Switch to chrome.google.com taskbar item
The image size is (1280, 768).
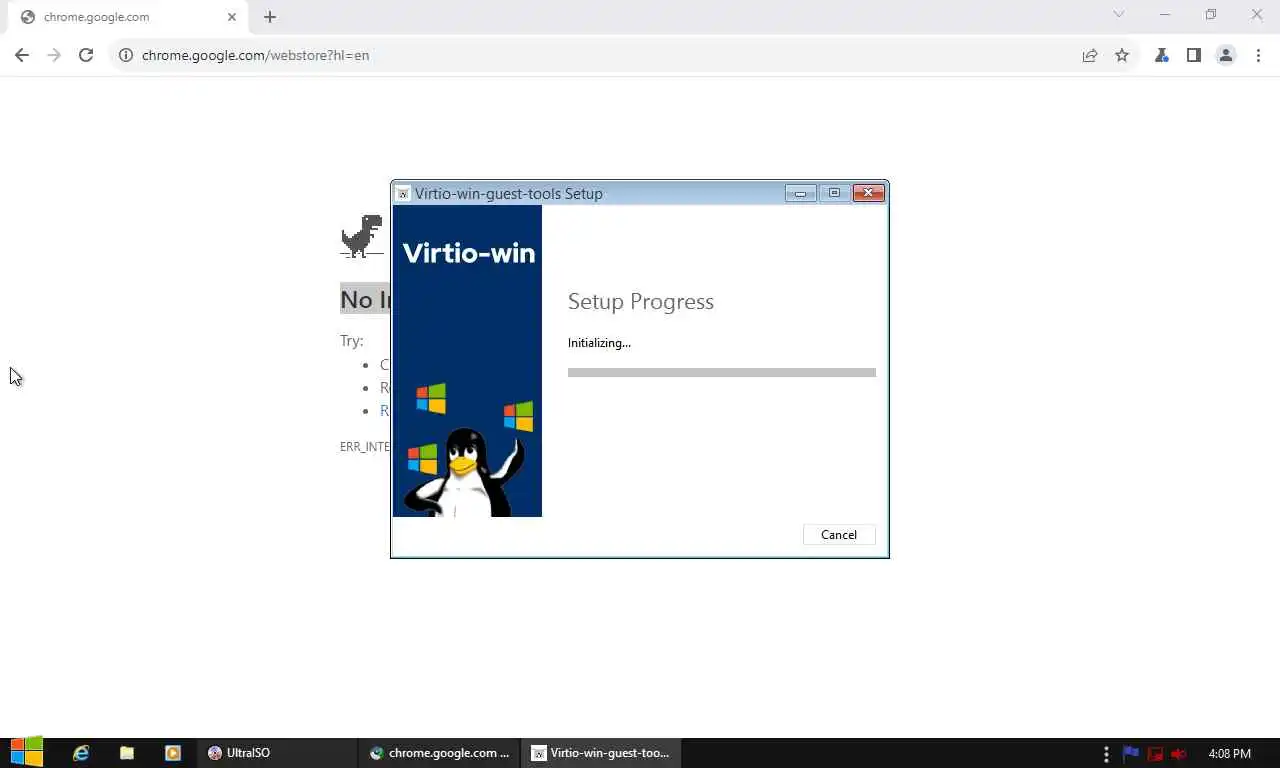(439, 753)
